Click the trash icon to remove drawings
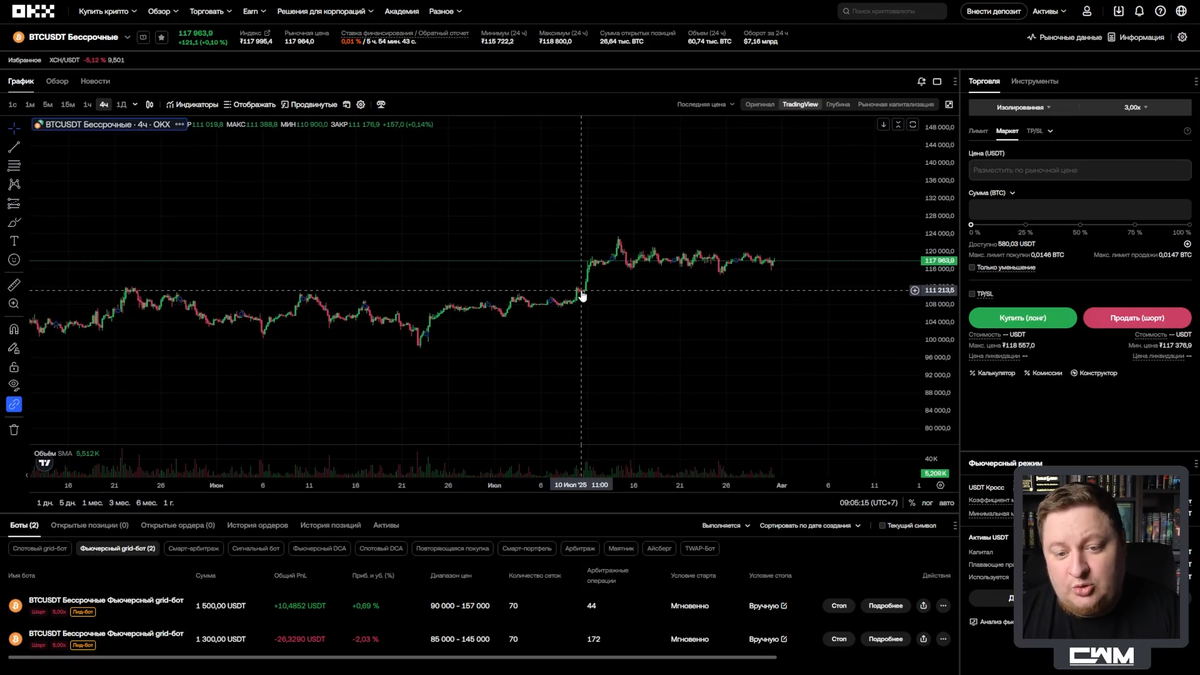This screenshot has width=1200, height=675. click(x=14, y=430)
